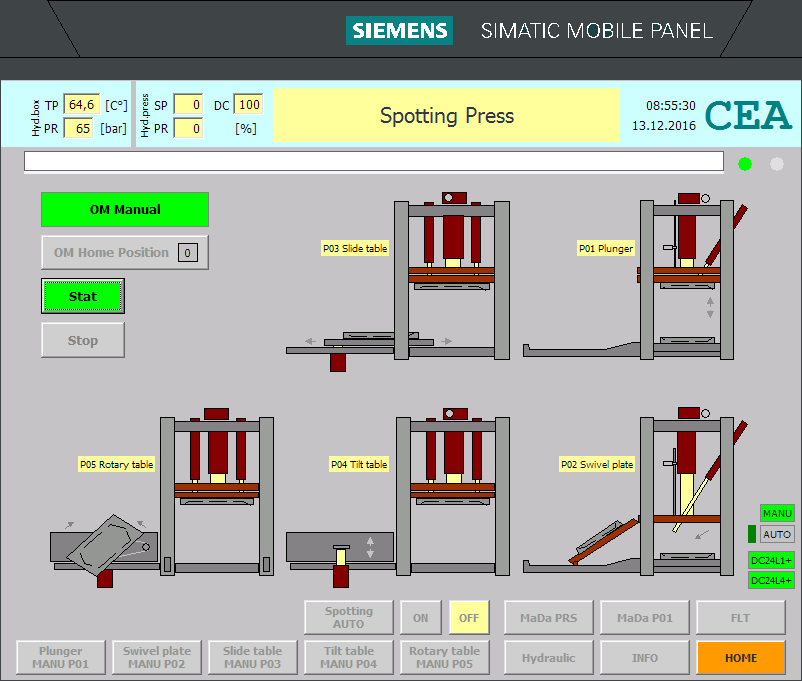The image size is (802, 681).
Task: Click the Hyd.press PR value field
Action: point(188,128)
